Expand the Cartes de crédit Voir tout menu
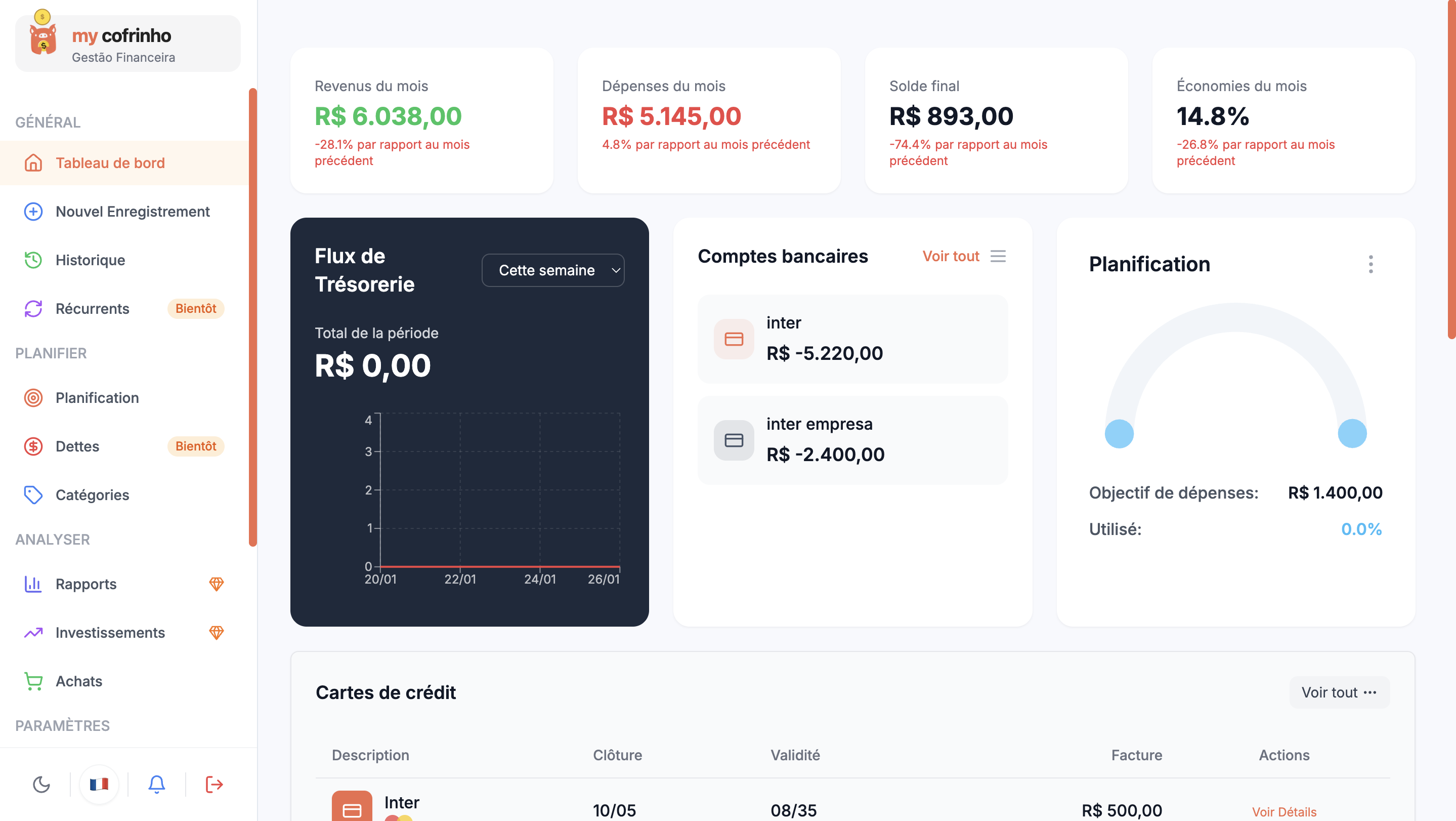This screenshot has width=1456, height=821. [1339, 692]
